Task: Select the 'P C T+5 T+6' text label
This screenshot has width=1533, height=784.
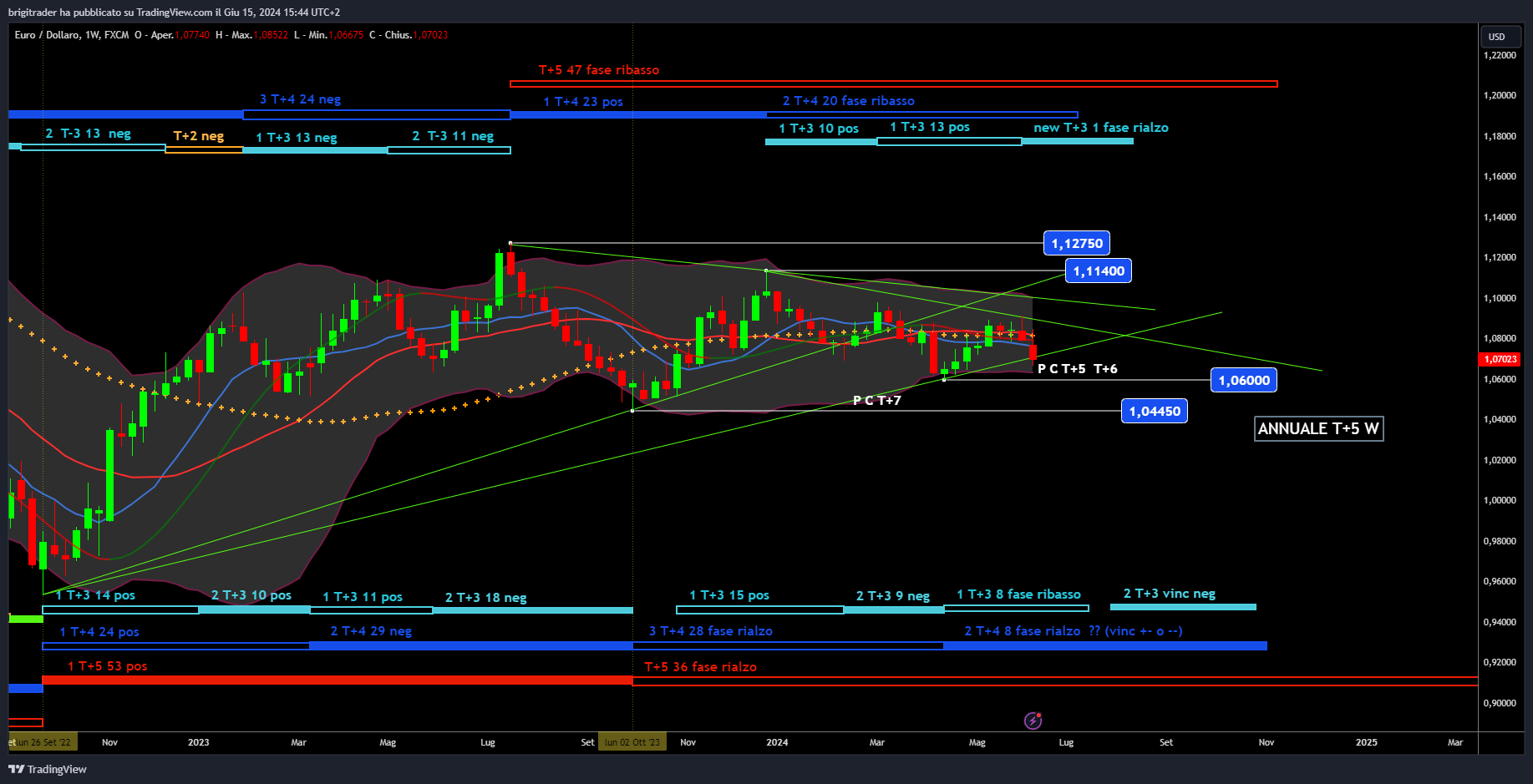Action: [1077, 369]
